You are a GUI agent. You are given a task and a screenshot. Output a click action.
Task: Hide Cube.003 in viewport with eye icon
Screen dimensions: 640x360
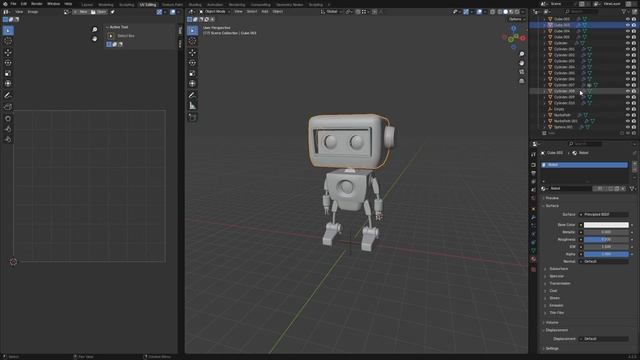click(628, 25)
